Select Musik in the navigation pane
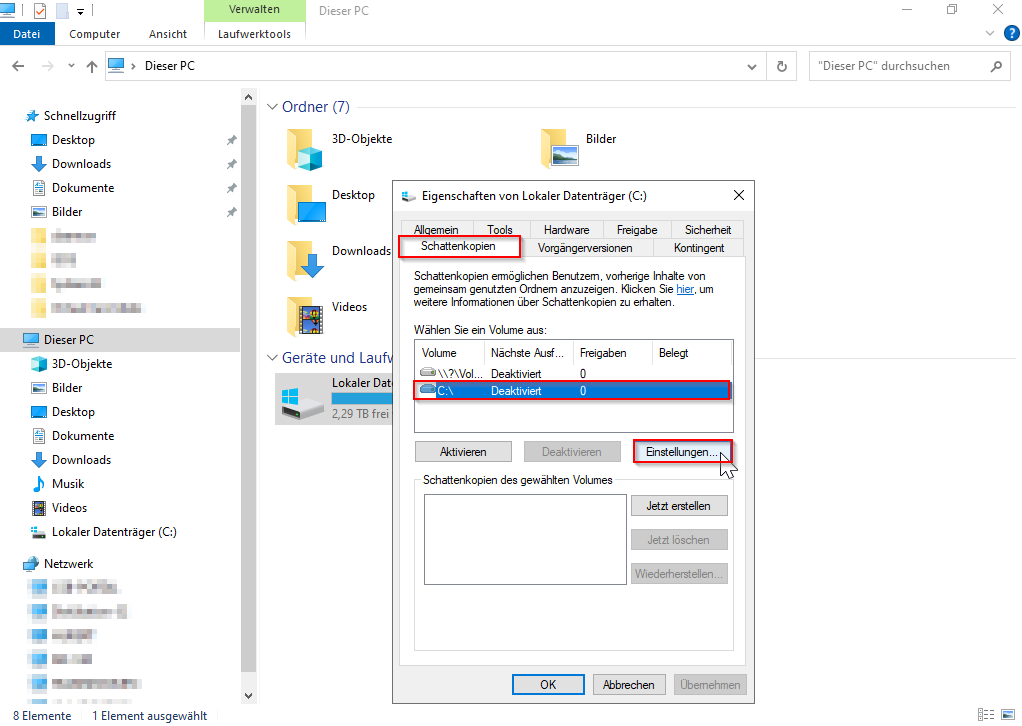Image resolution: width=1022 pixels, height=726 pixels. pyautogui.click(x=68, y=484)
